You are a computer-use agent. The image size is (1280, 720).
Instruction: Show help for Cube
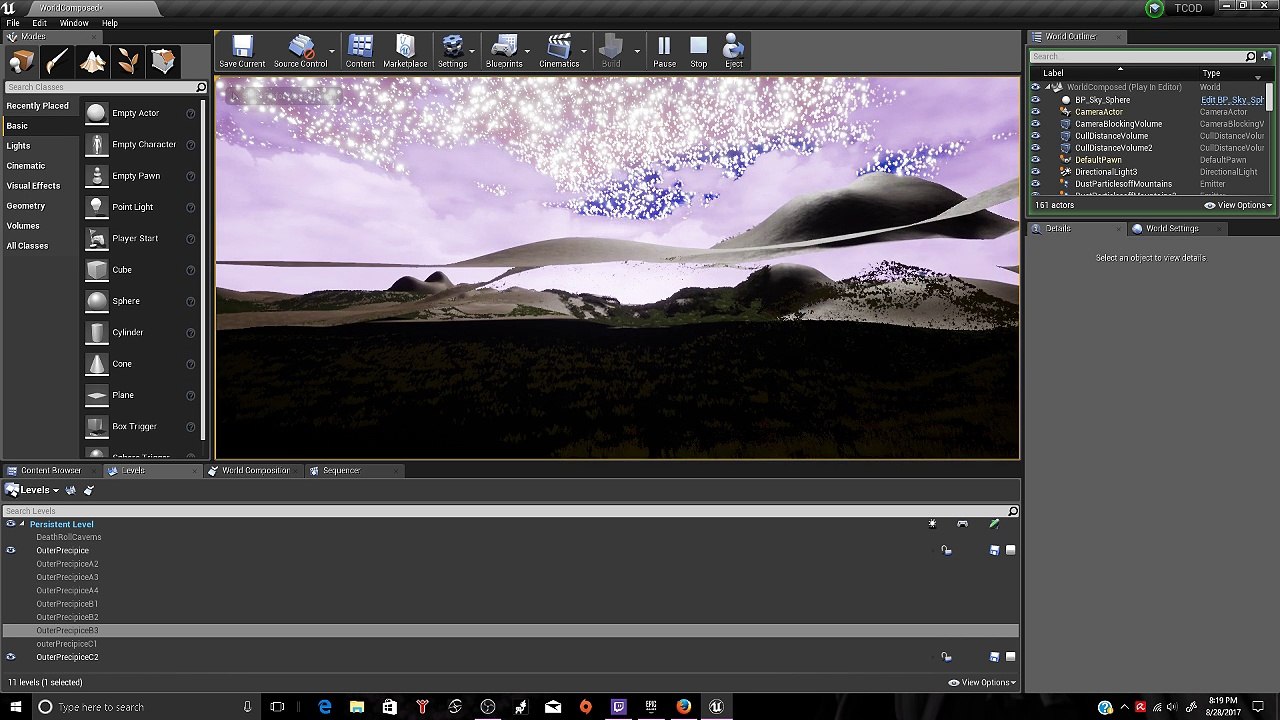(190, 270)
